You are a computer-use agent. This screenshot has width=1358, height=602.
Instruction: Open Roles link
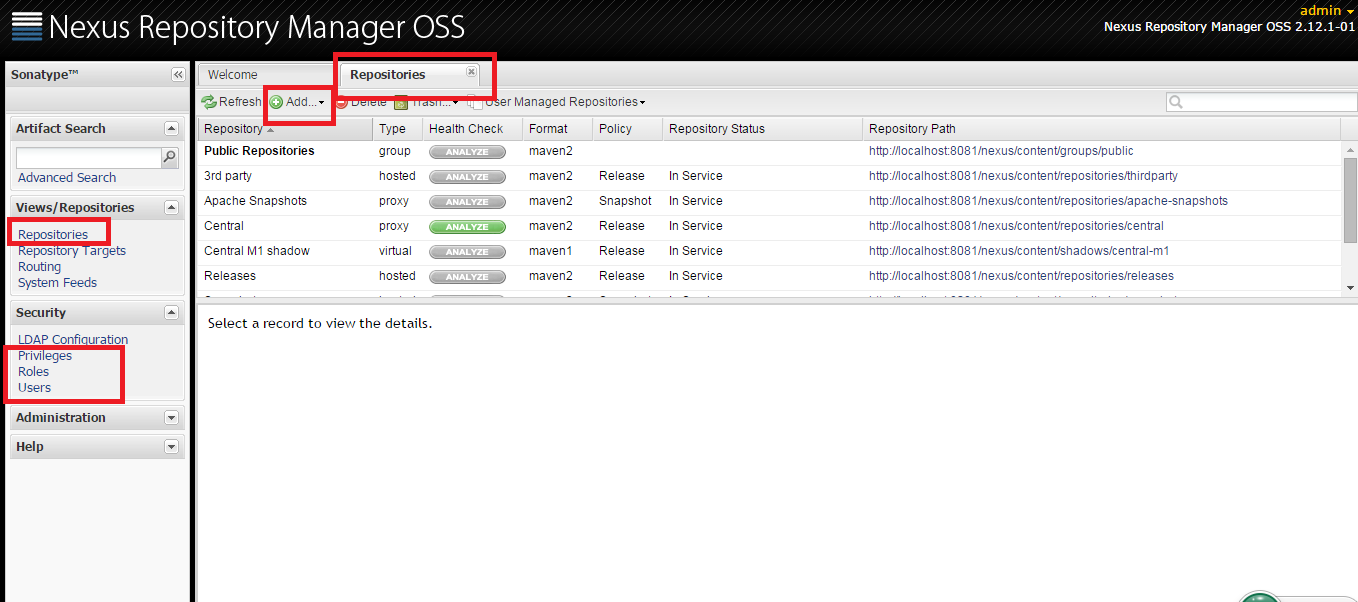33,372
